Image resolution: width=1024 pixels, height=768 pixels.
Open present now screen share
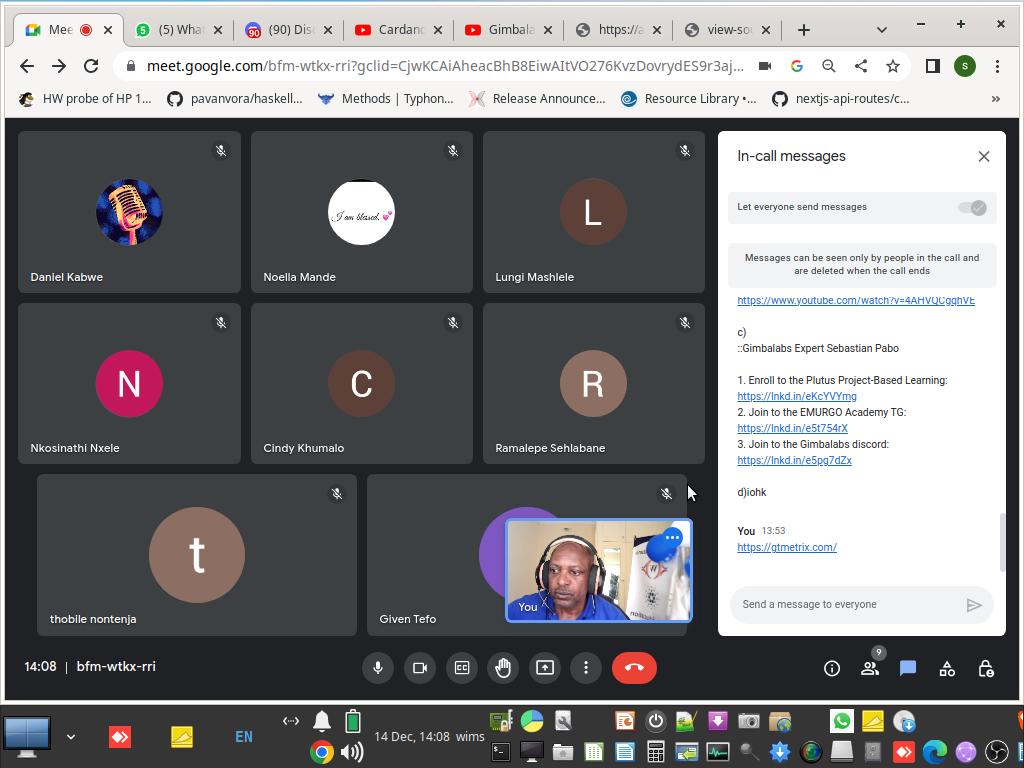[545, 668]
